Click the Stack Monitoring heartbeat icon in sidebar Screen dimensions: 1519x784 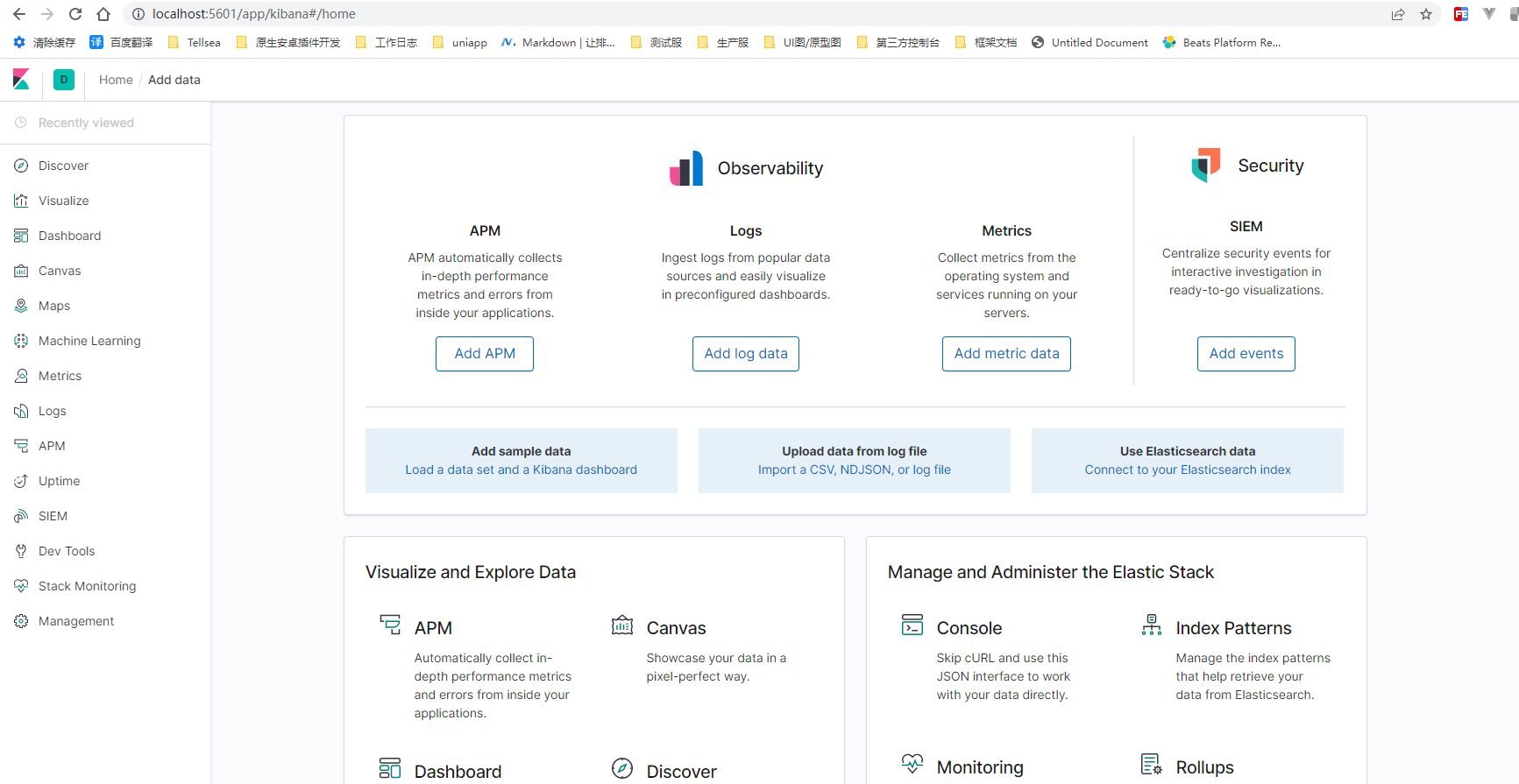[x=21, y=586]
